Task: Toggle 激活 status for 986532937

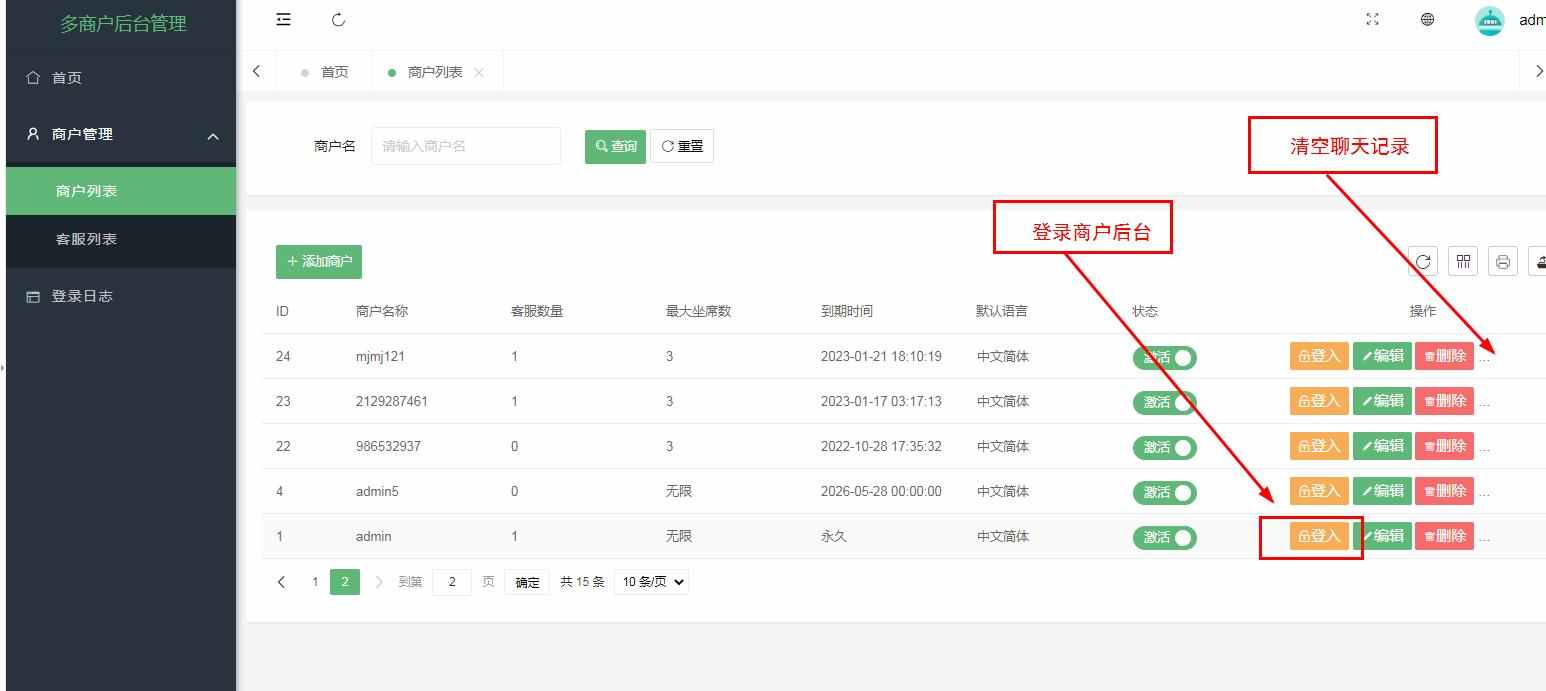Action: click(1164, 448)
